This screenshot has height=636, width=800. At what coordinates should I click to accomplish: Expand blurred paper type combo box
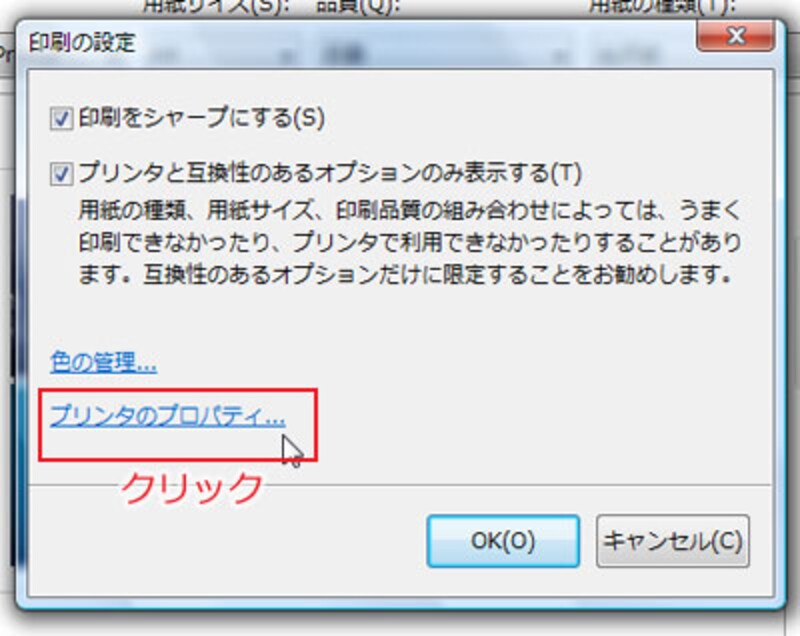[x=638, y=55]
